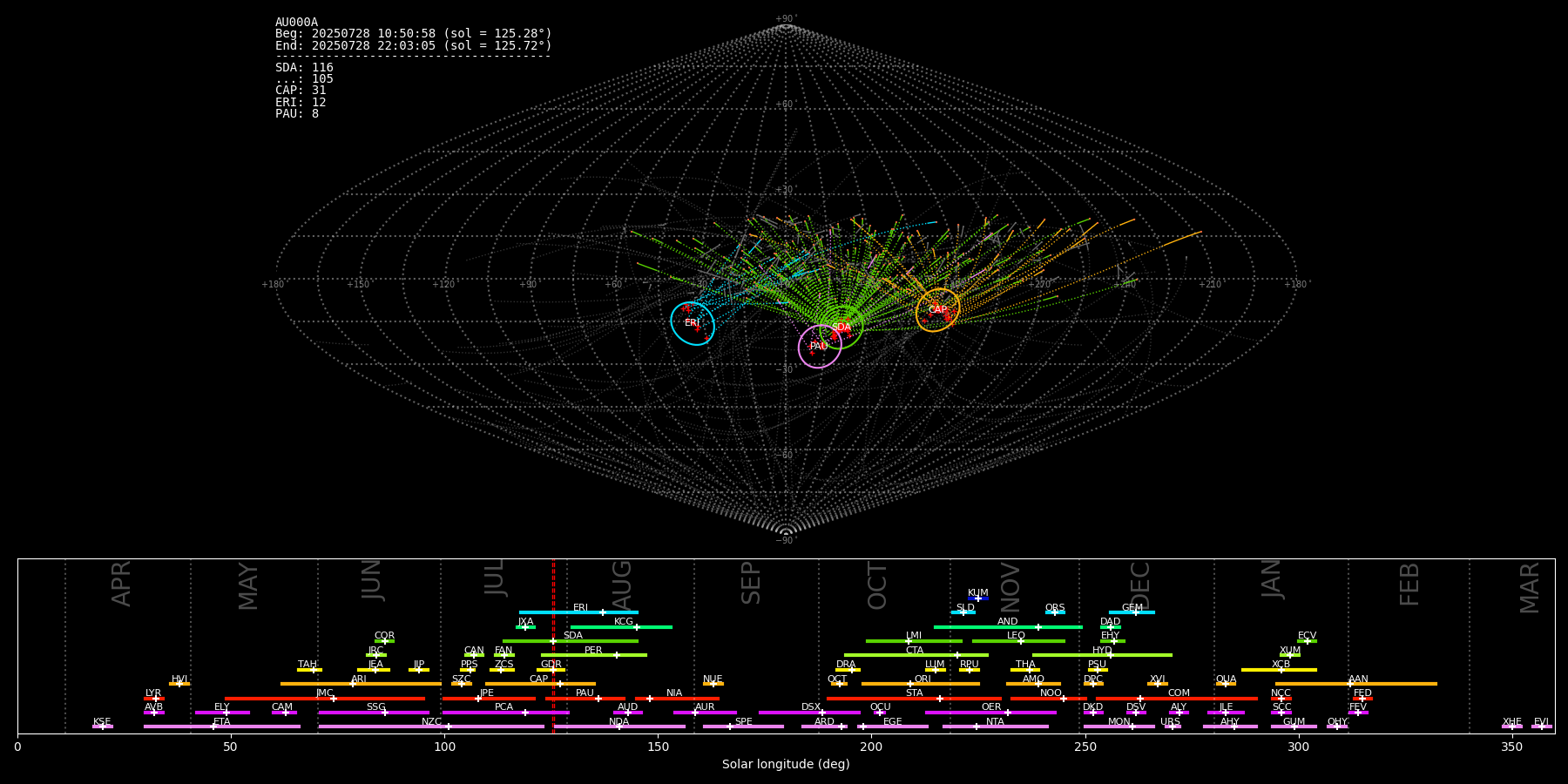
Task: Click the KSE shower label in timeline
Action: pos(102,722)
